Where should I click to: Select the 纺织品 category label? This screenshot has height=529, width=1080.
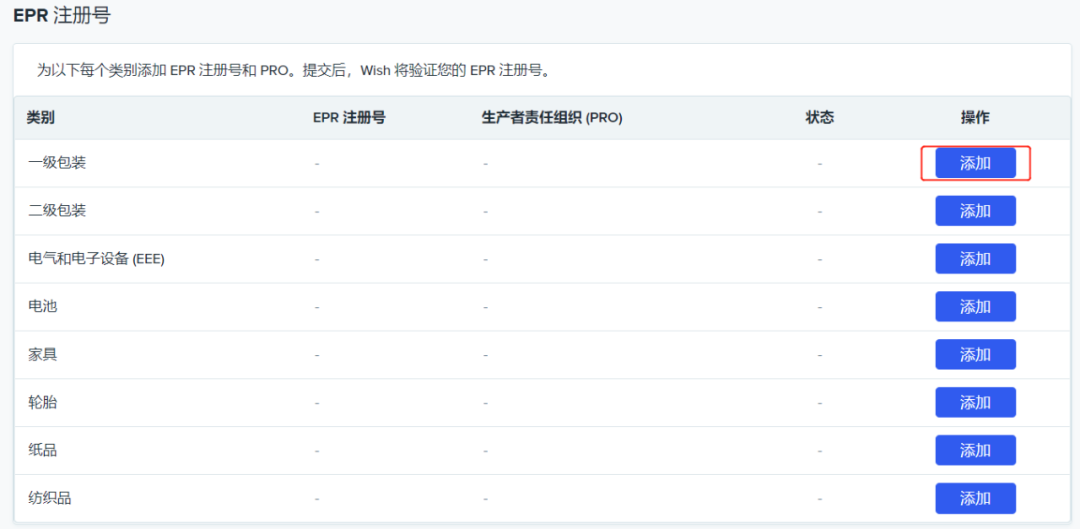click(50, 498)
